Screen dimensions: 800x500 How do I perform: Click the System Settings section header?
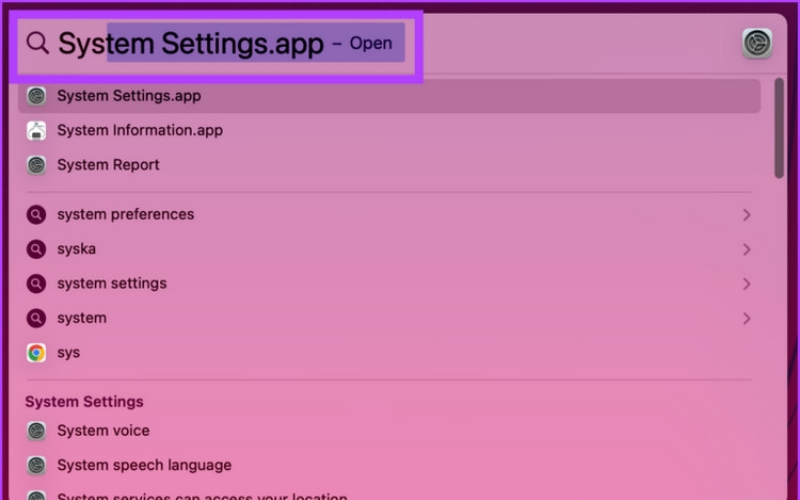coord(84,402)
